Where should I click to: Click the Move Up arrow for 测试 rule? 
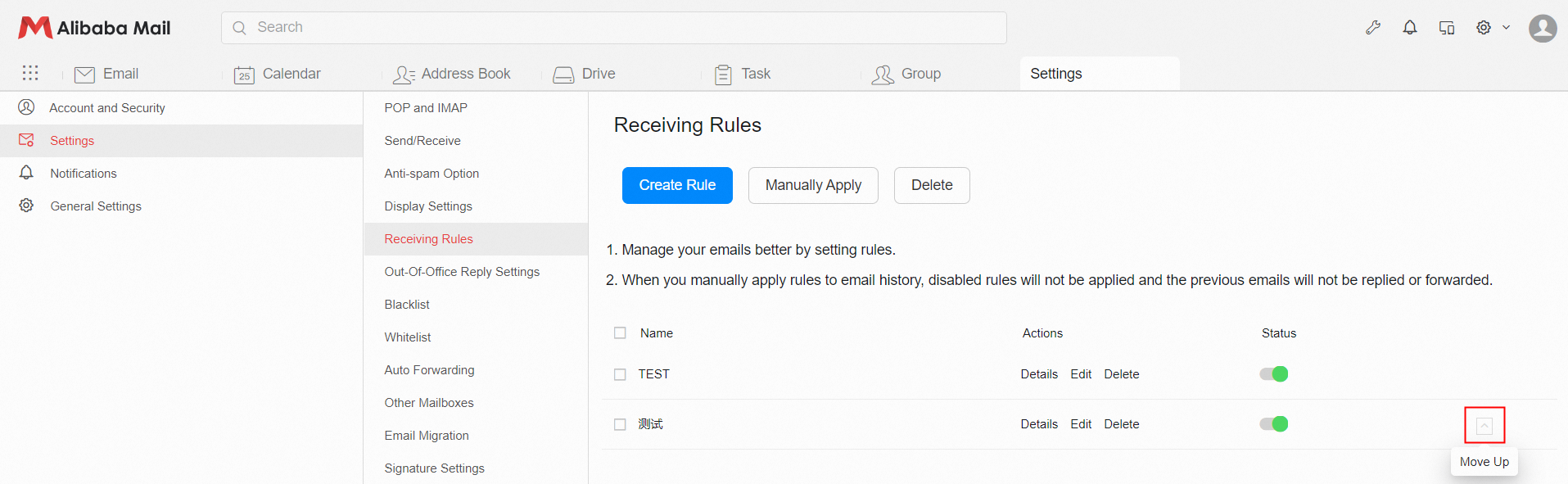(1484, 426)
